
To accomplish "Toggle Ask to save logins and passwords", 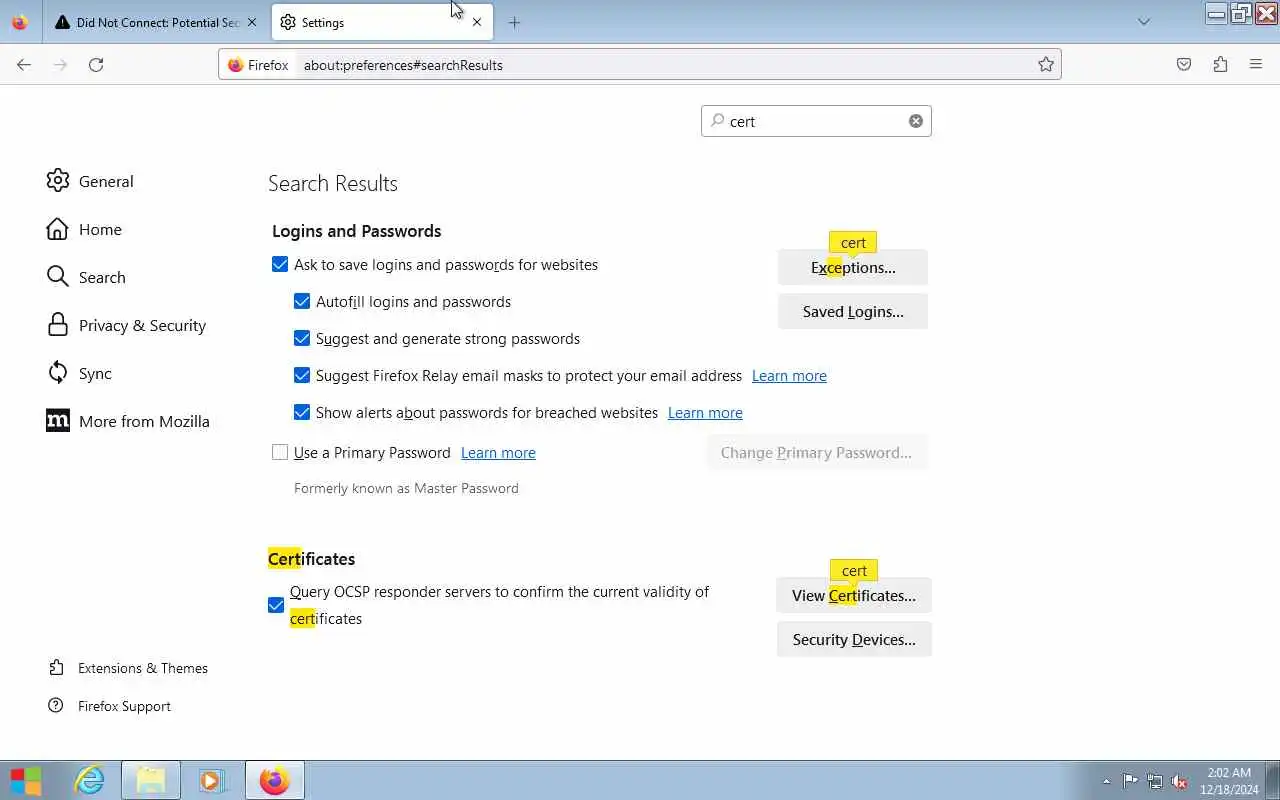I will 280,265.
